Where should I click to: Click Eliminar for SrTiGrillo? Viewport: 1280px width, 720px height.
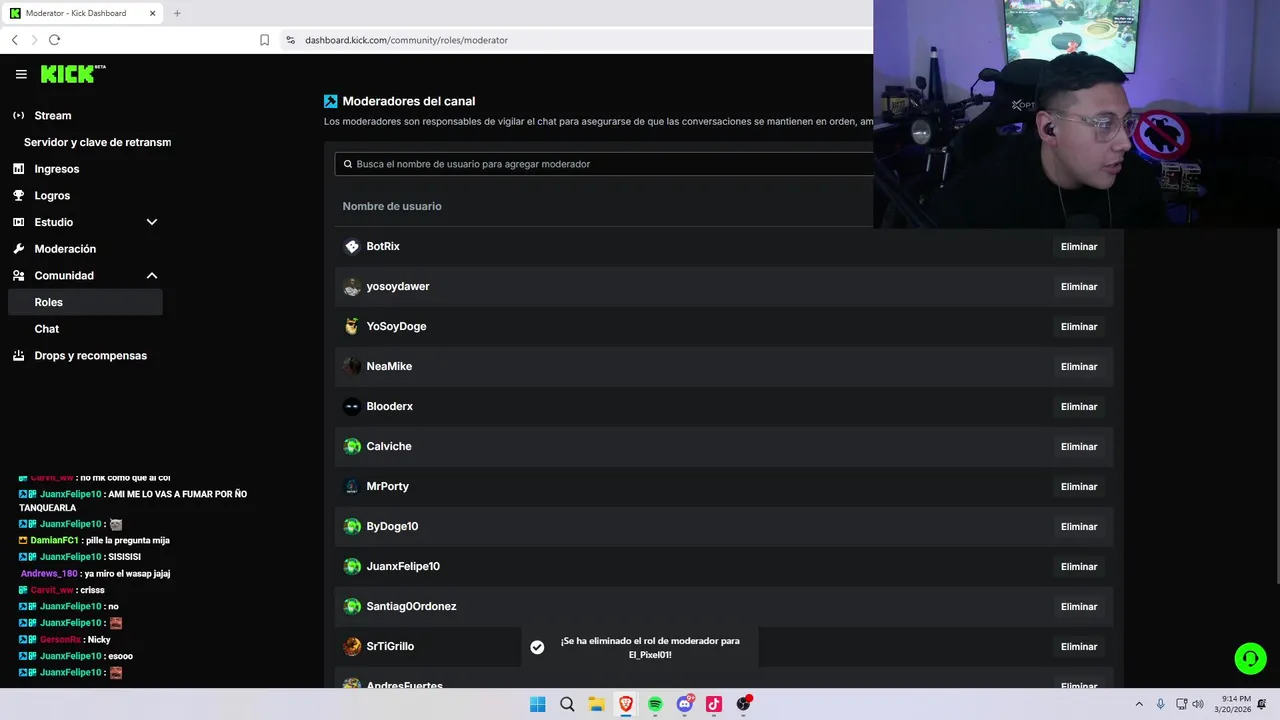pyautogui.click(x=1079, y=647)
